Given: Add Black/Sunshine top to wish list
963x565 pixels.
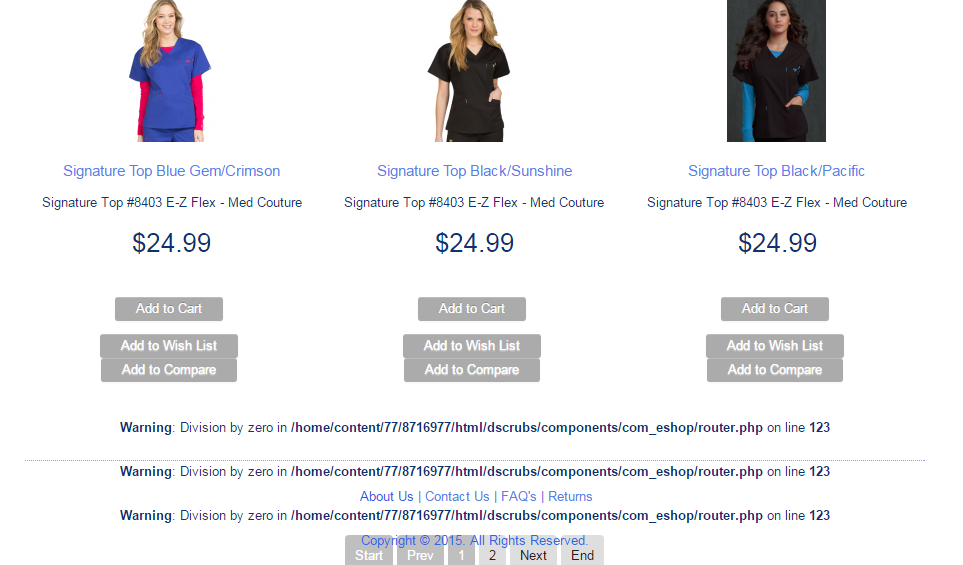Looking at the screenshot, I should 472,346.
